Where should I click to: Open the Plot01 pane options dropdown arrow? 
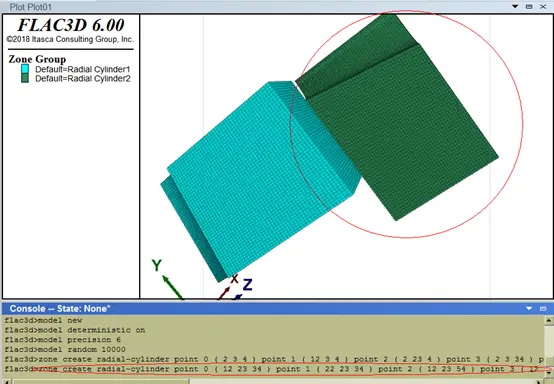pos(515,6)
